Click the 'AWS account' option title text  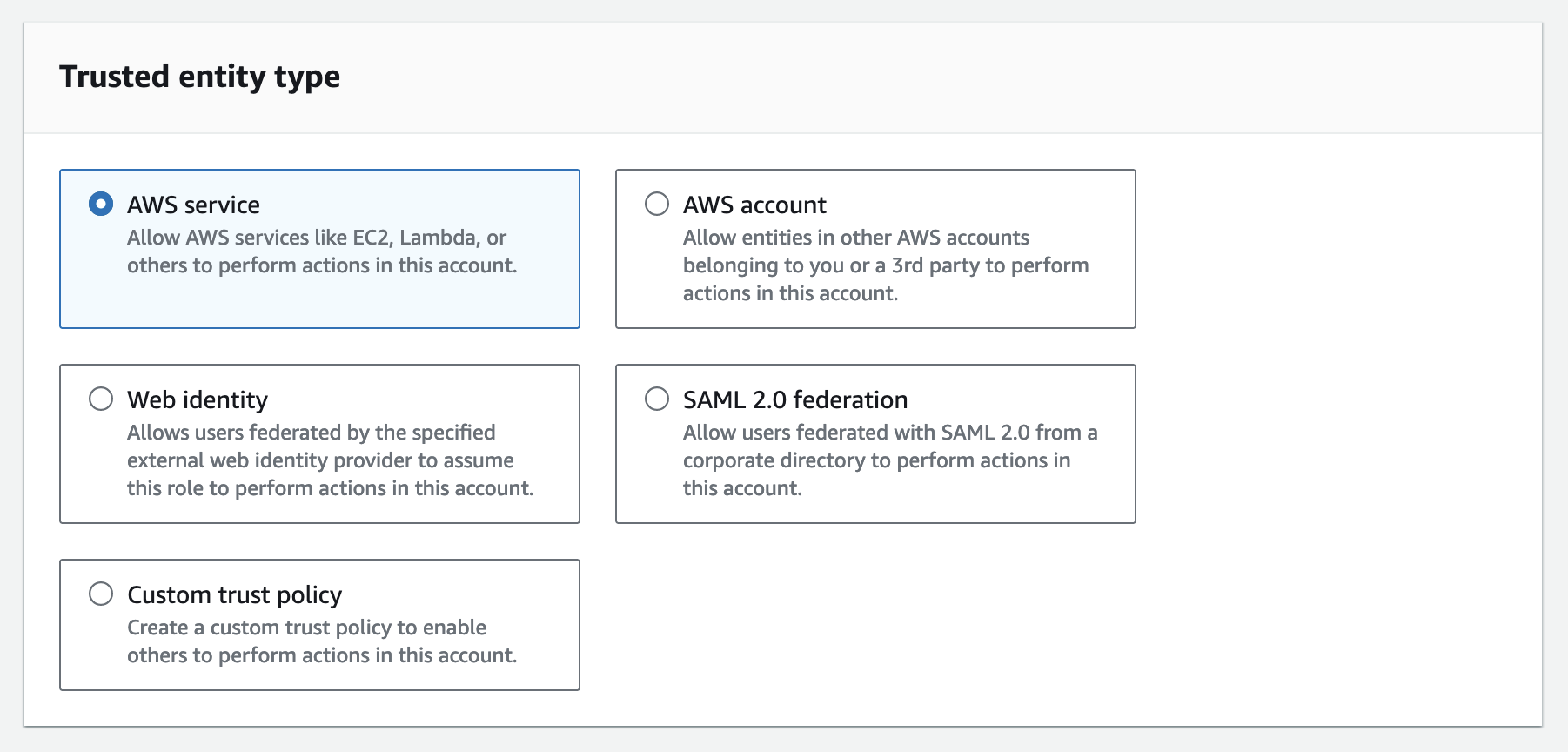point(754,205)
